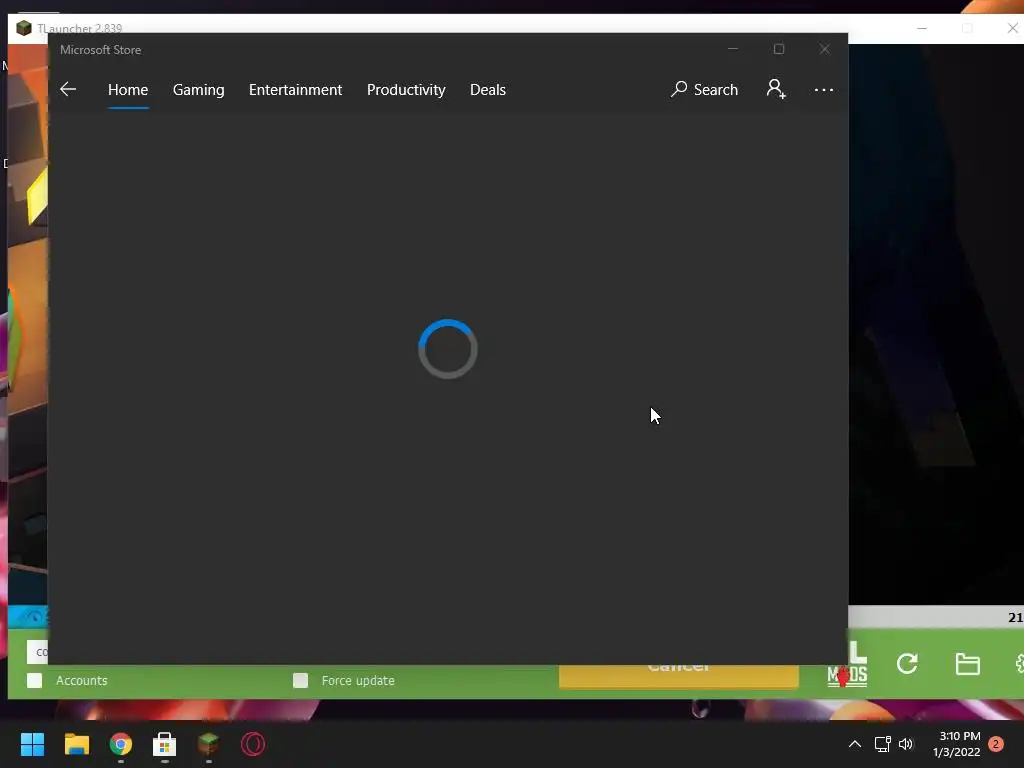This screenshot has height=768, width=1024.
Task: Click Microsoft Store taskbar icon
Action: 165,744
